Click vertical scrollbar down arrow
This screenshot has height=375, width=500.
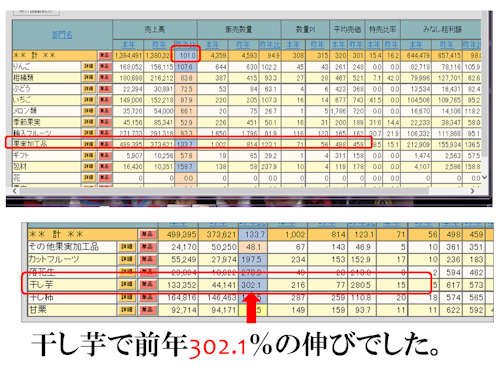point(484,177)
